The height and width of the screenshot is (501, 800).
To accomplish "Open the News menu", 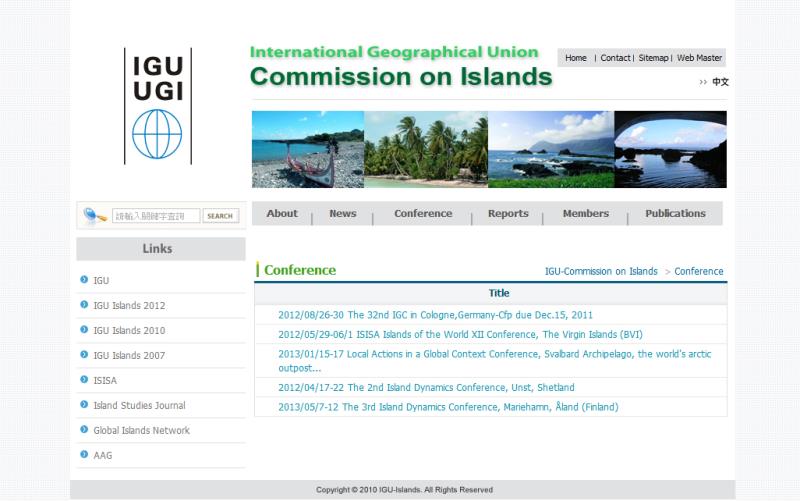I will pos(343,213).
